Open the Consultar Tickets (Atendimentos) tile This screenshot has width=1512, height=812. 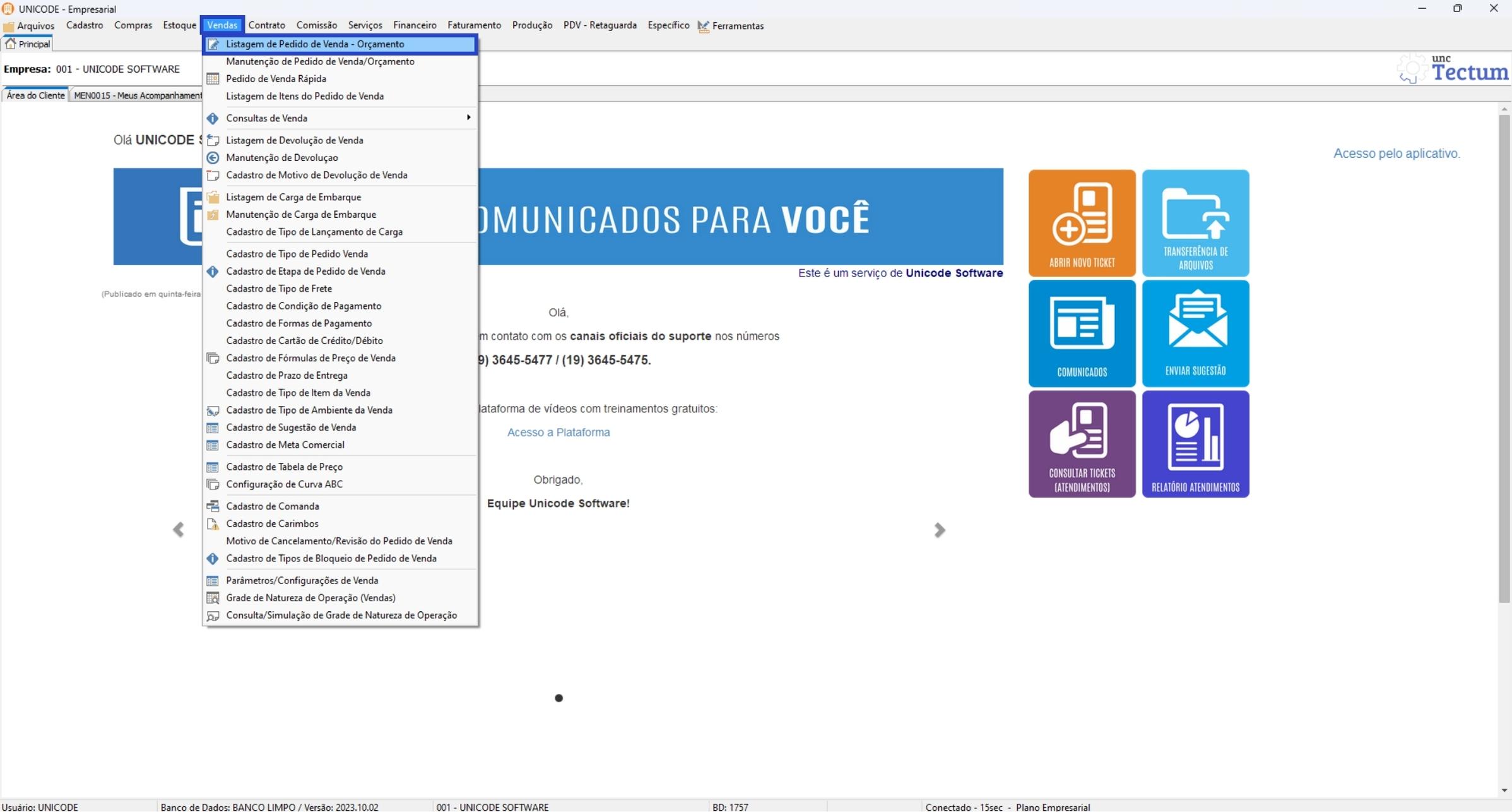(x=1082, y=444)
